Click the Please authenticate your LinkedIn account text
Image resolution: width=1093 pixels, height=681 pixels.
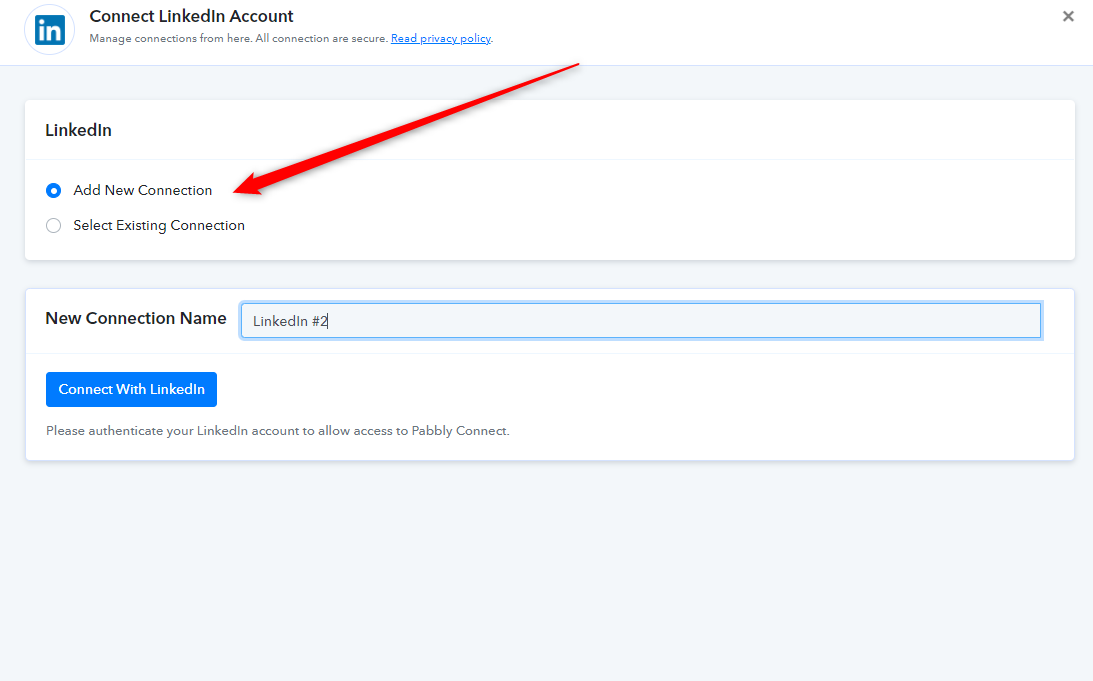277,431
